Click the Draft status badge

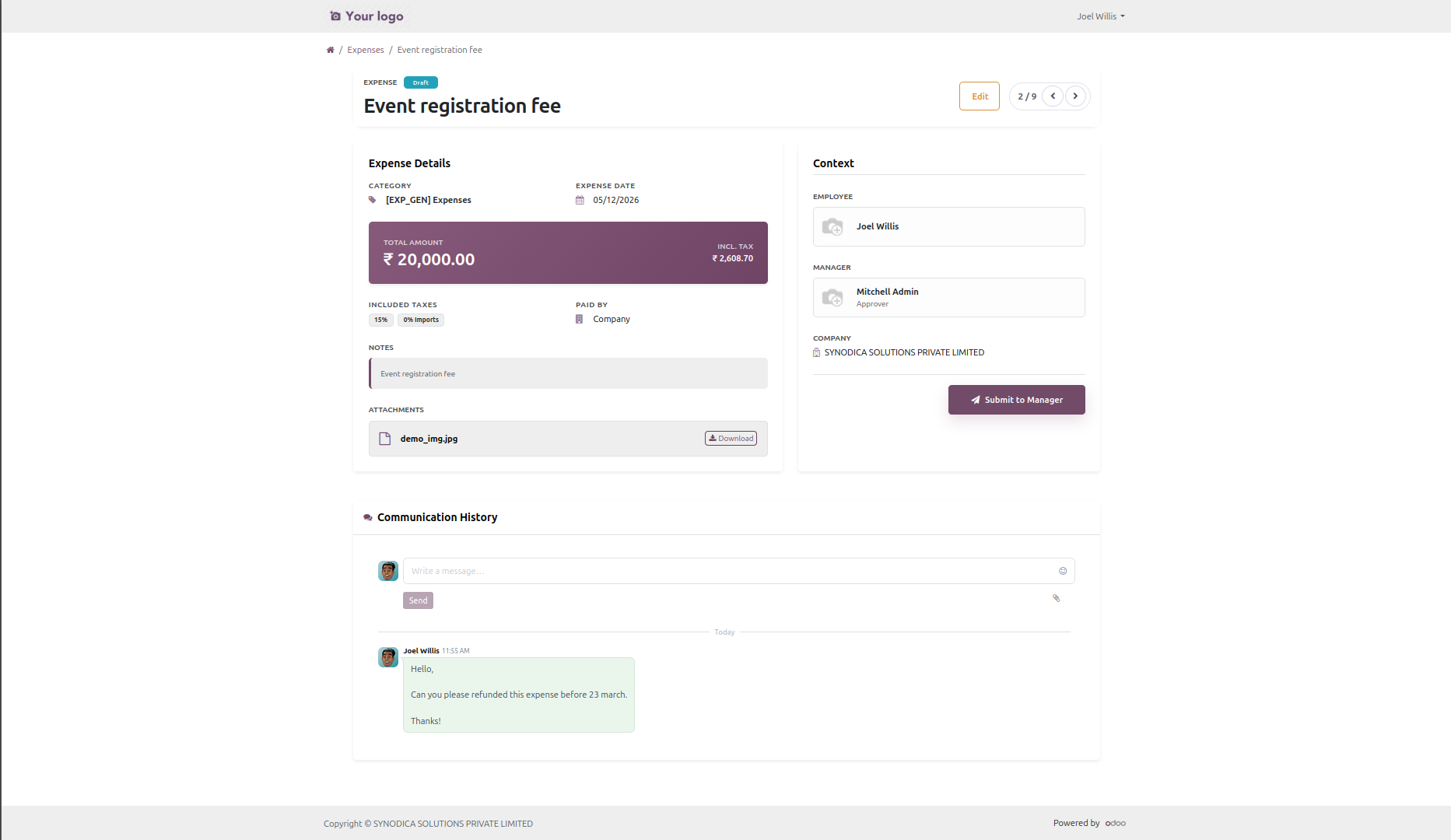(x=421, y=82)
